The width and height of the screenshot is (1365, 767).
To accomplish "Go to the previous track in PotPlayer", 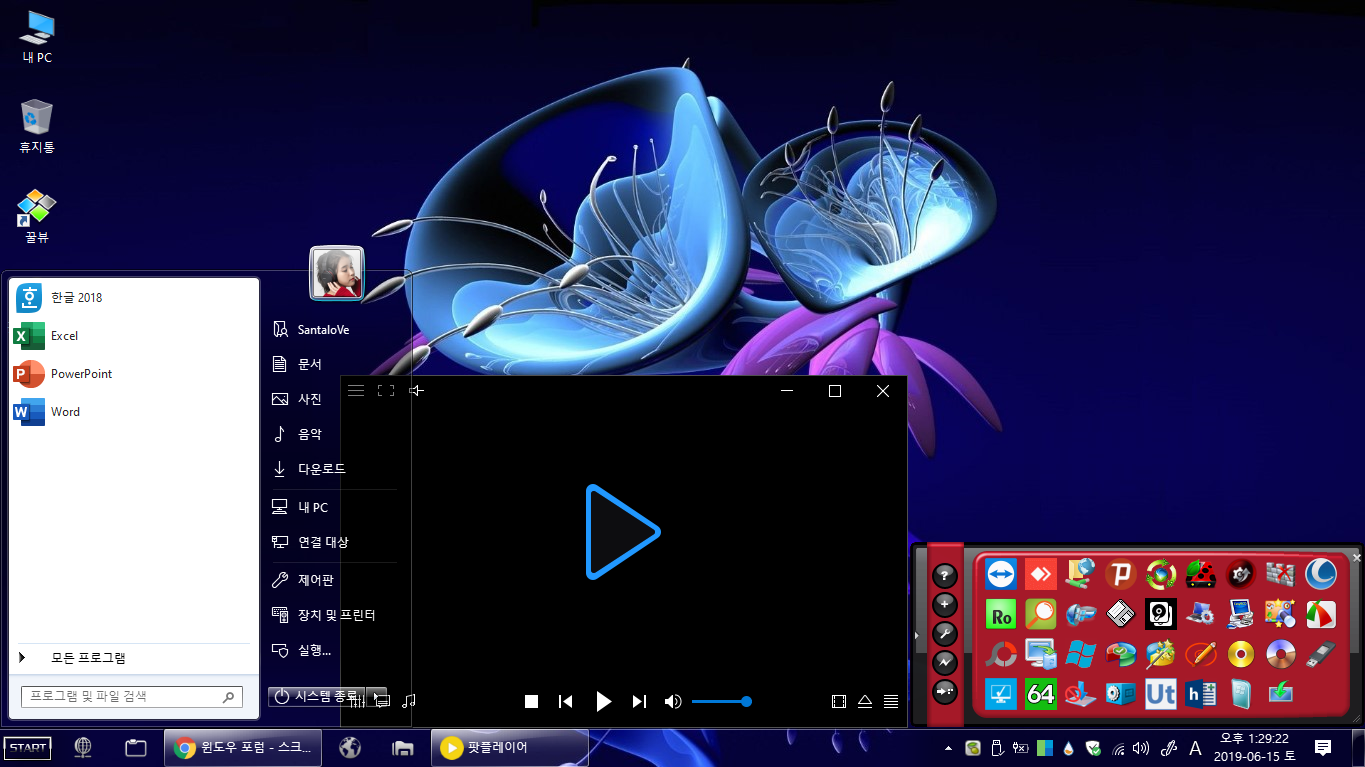I will (566, 702).
